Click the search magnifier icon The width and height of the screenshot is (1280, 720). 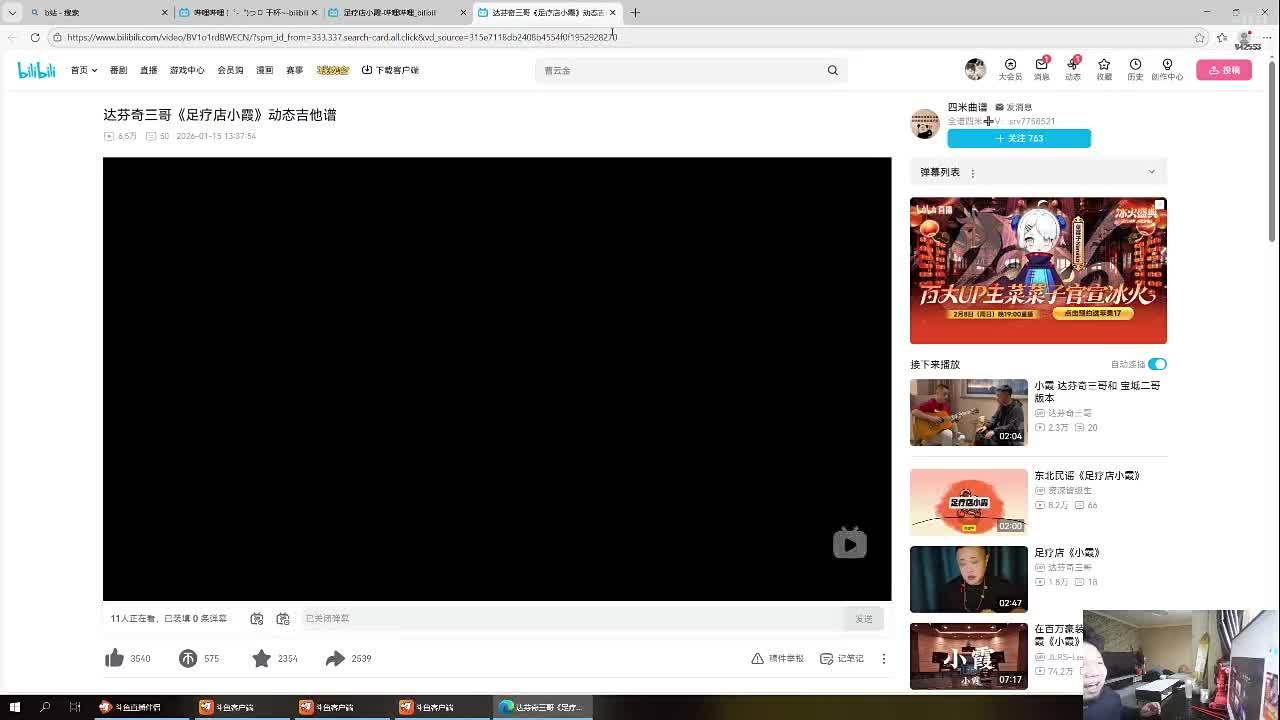[x=832, y=70]
